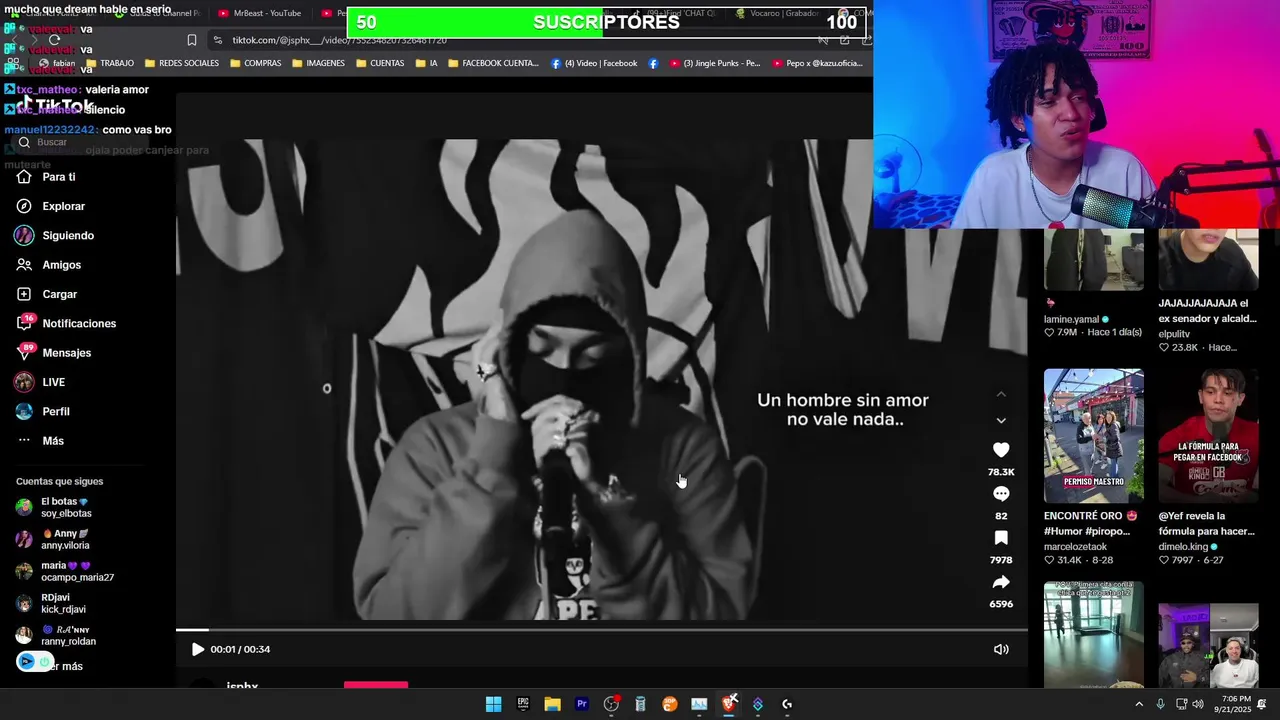Click the tiktok.com URL address bar
Image resolution: width=1280 pixels, height=720 pixels.
click(340, 40)
